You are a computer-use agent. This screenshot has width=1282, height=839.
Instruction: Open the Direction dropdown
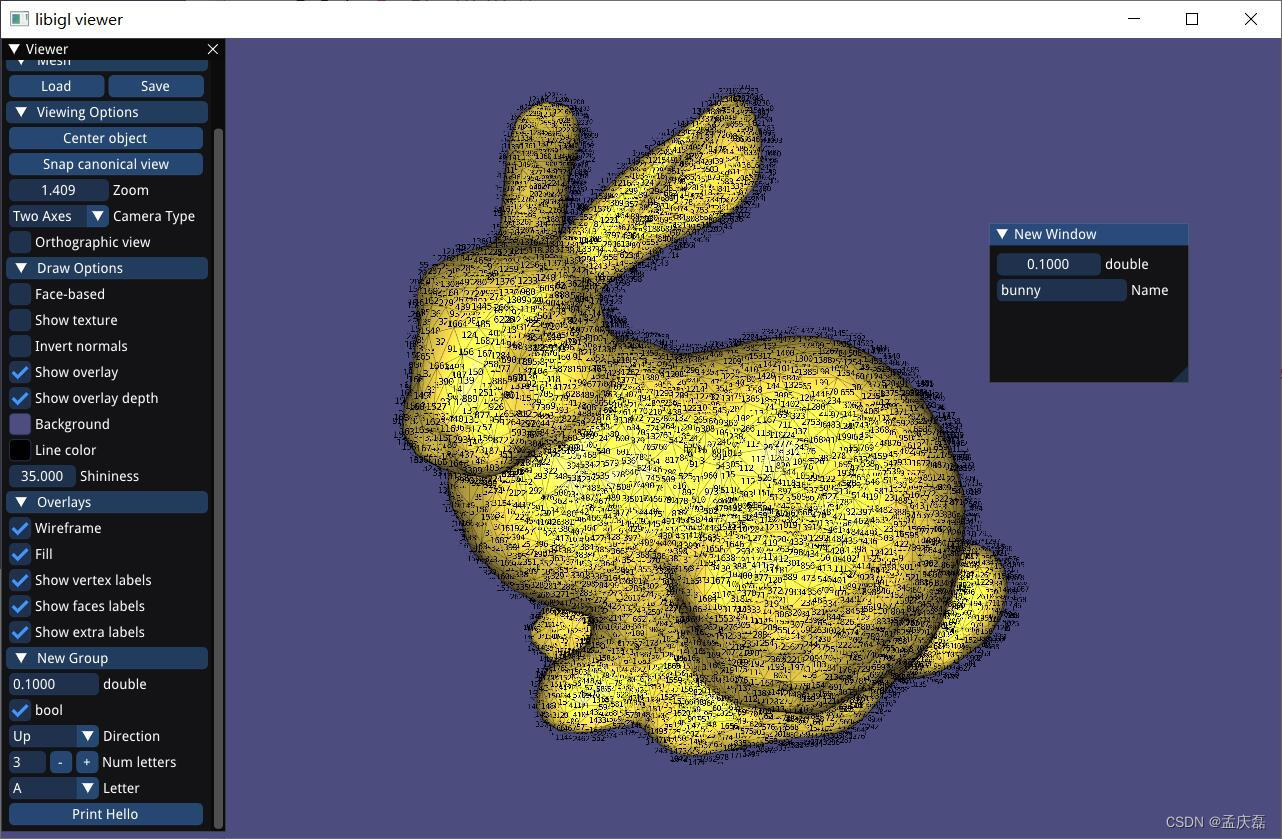(54, 736)
